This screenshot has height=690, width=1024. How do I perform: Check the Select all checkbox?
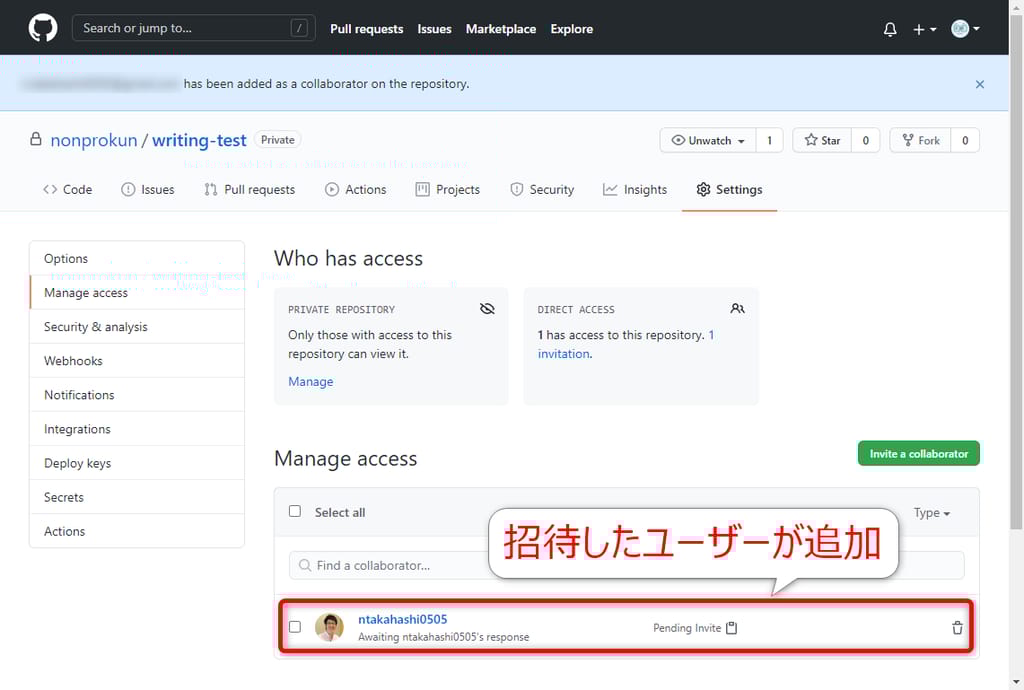295,511
